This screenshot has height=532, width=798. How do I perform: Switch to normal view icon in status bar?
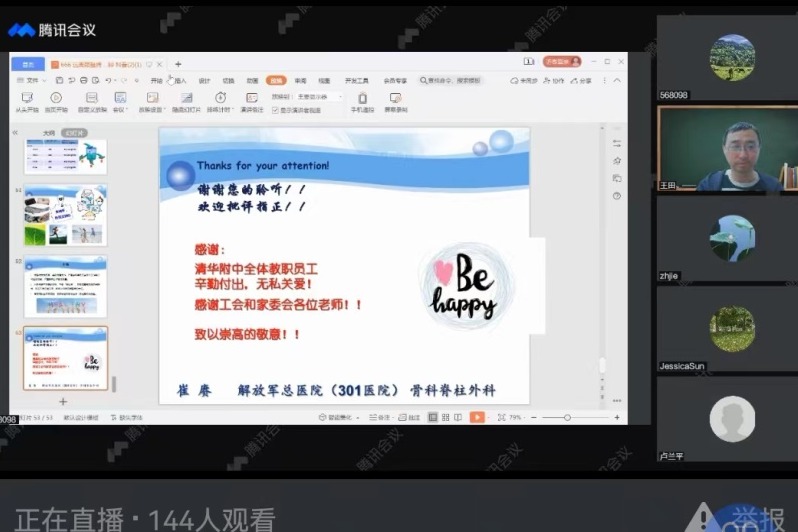[433, 417]
